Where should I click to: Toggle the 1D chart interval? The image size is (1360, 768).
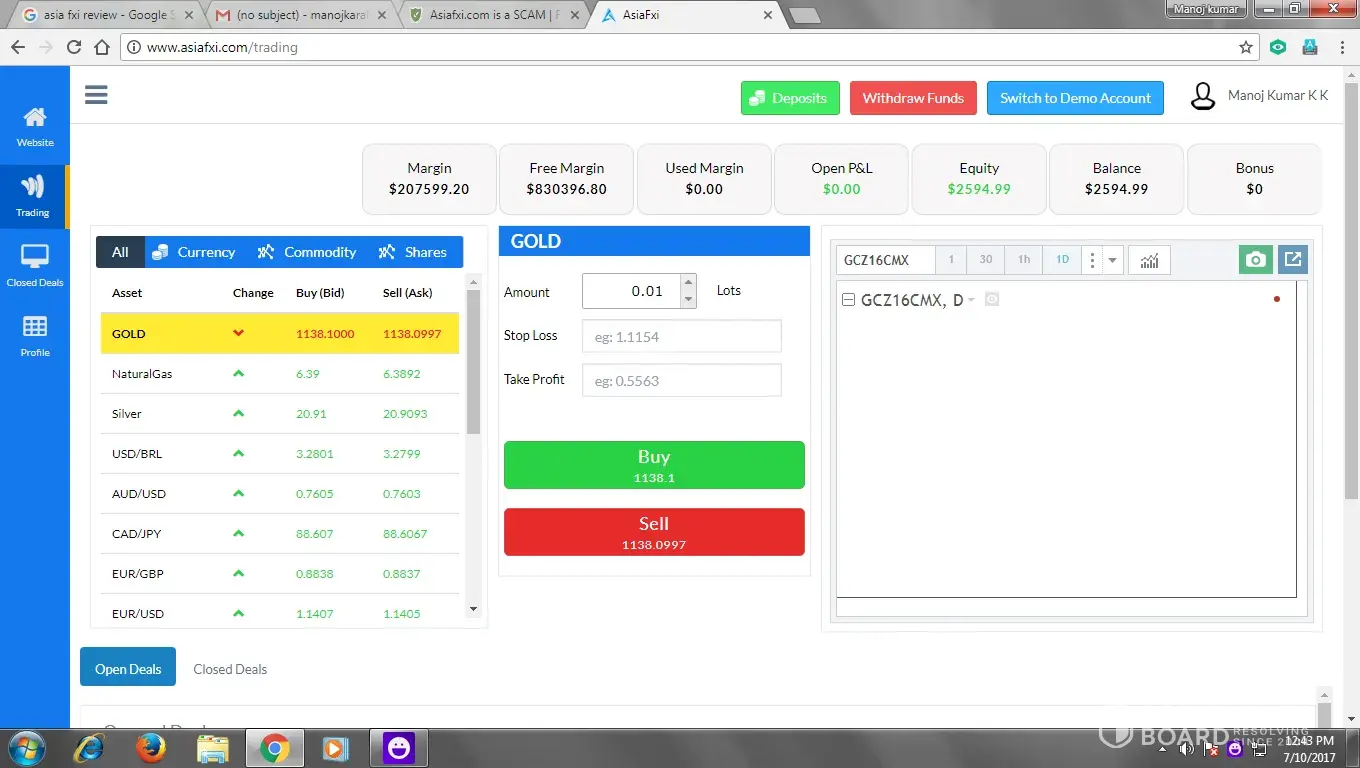coord(1062,260)
